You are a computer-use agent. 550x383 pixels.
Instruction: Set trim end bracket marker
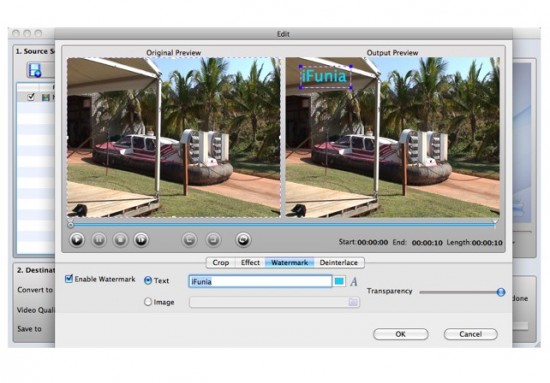coord(213,240)
